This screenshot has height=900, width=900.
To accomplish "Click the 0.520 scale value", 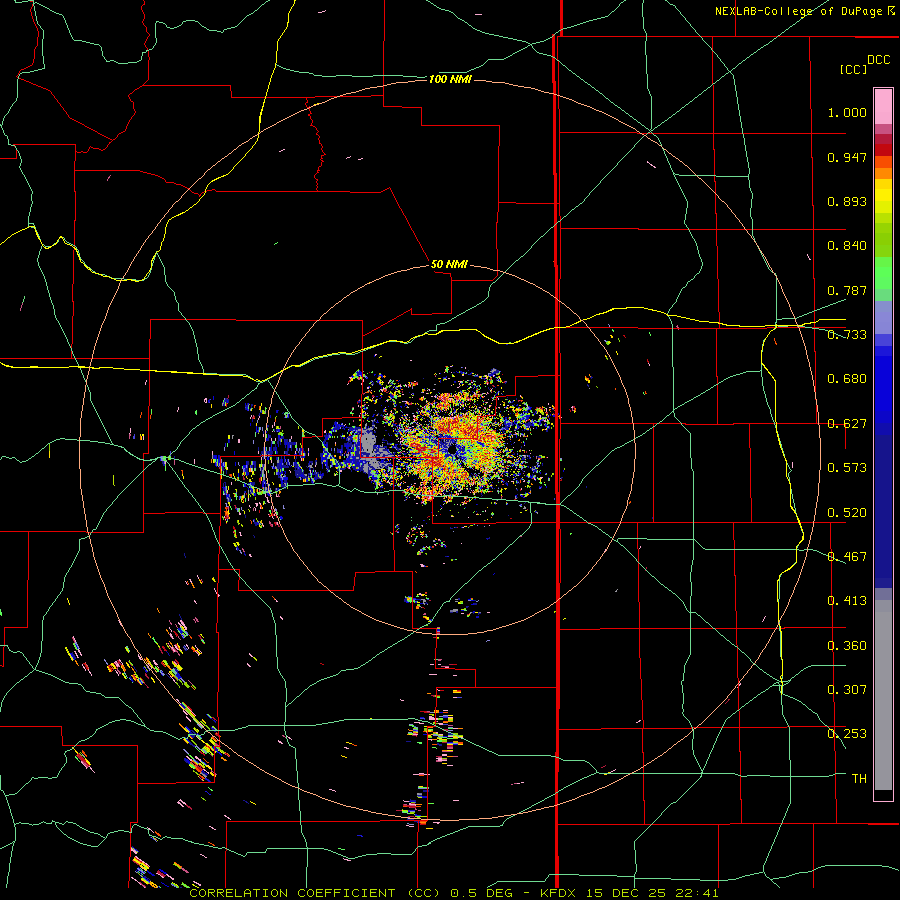I will [x=847, y=513].
